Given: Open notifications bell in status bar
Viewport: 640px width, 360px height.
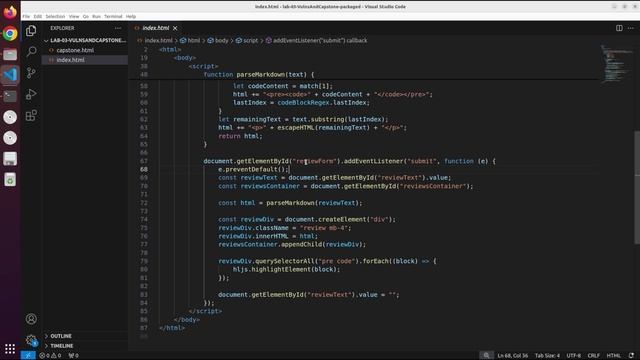Looking at the screenshot, I should 631,356.
